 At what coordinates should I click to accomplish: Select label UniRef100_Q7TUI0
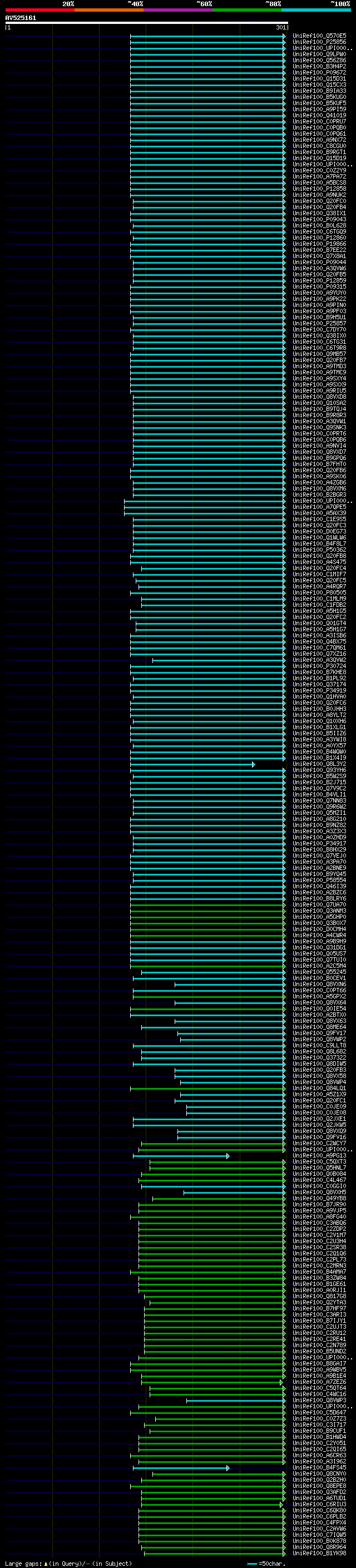click(319, 959)
